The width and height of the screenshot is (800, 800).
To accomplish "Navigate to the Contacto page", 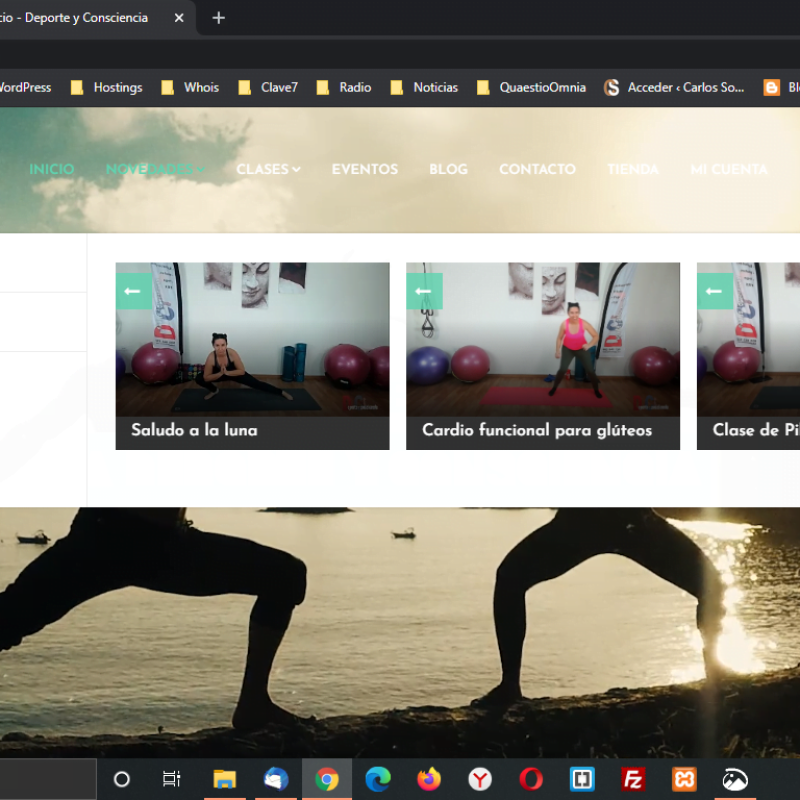I will click(x=537, y=169).
